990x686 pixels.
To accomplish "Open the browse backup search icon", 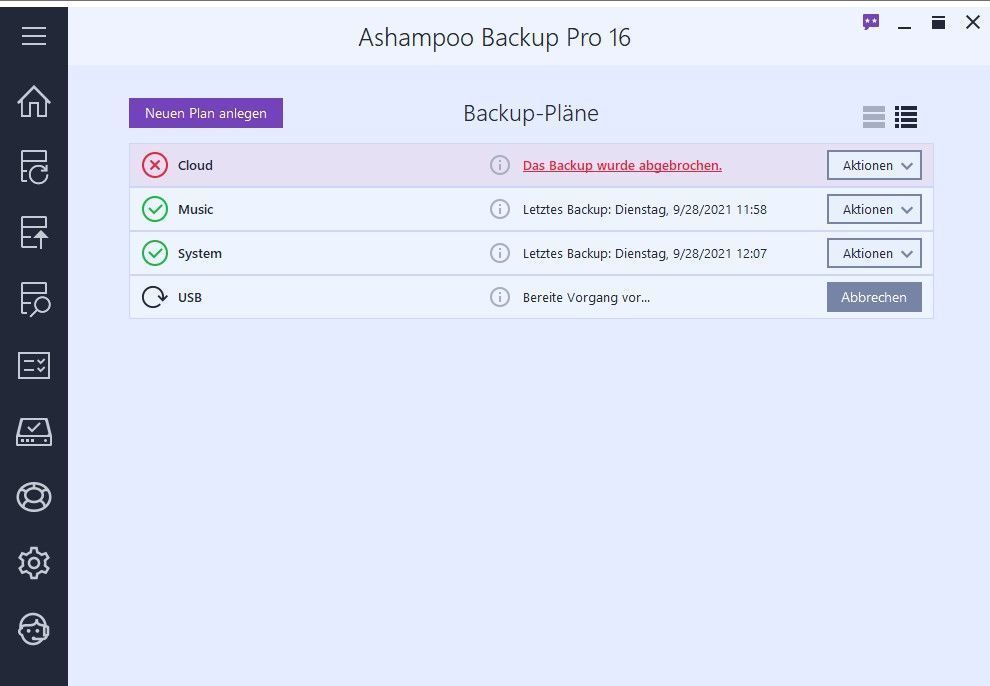I will (x=34, y=299).
